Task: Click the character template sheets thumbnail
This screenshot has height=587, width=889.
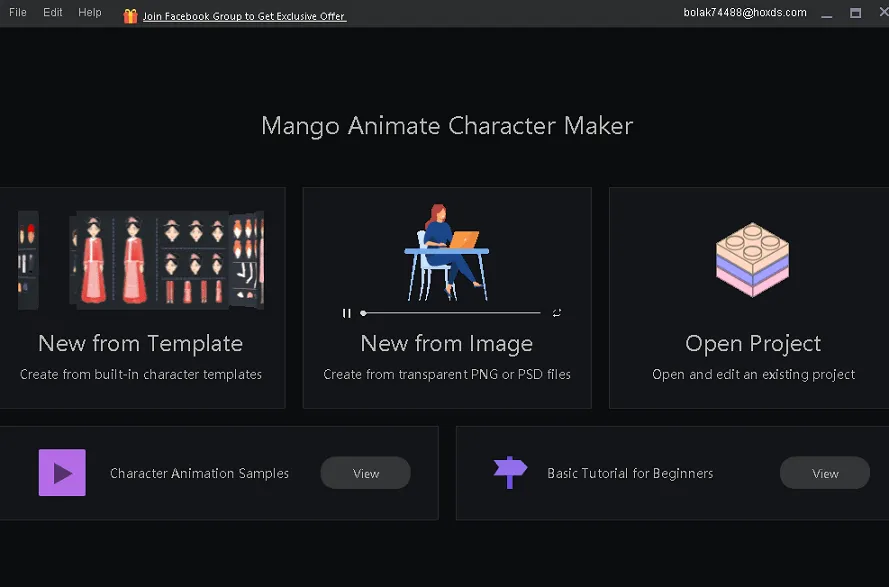Action: pyautogui.click(x=141, y=259)
